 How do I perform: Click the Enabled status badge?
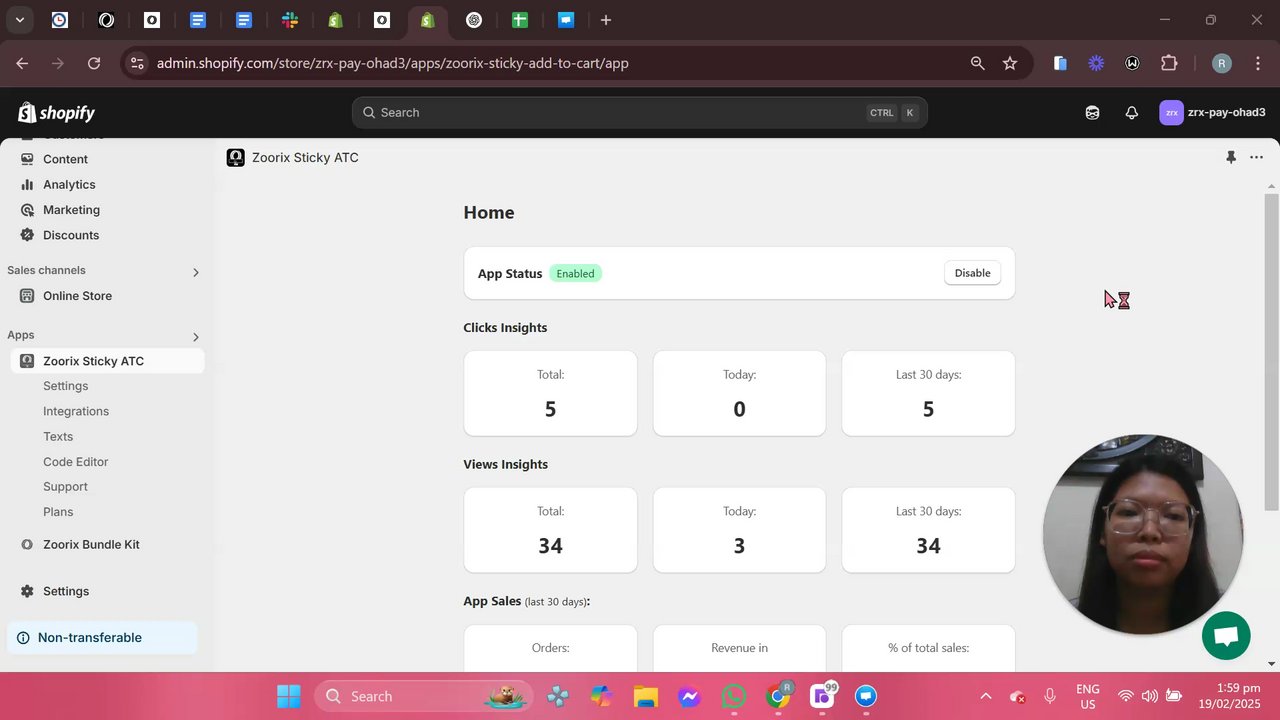coord(575,273)
